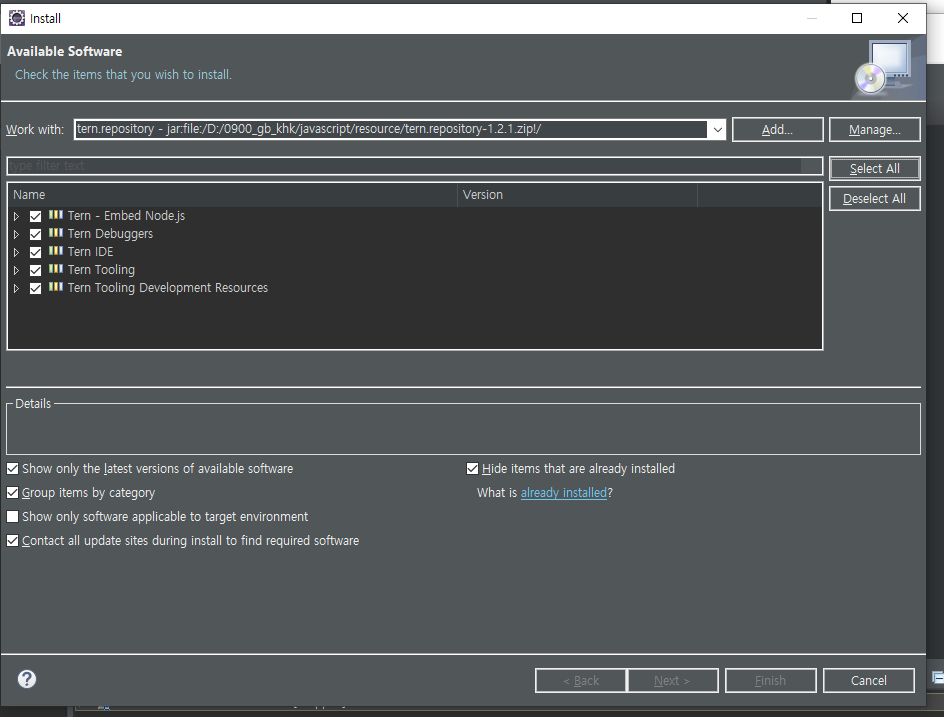Click category icon beside Tern Tooling row

click(x=56, y=269)
